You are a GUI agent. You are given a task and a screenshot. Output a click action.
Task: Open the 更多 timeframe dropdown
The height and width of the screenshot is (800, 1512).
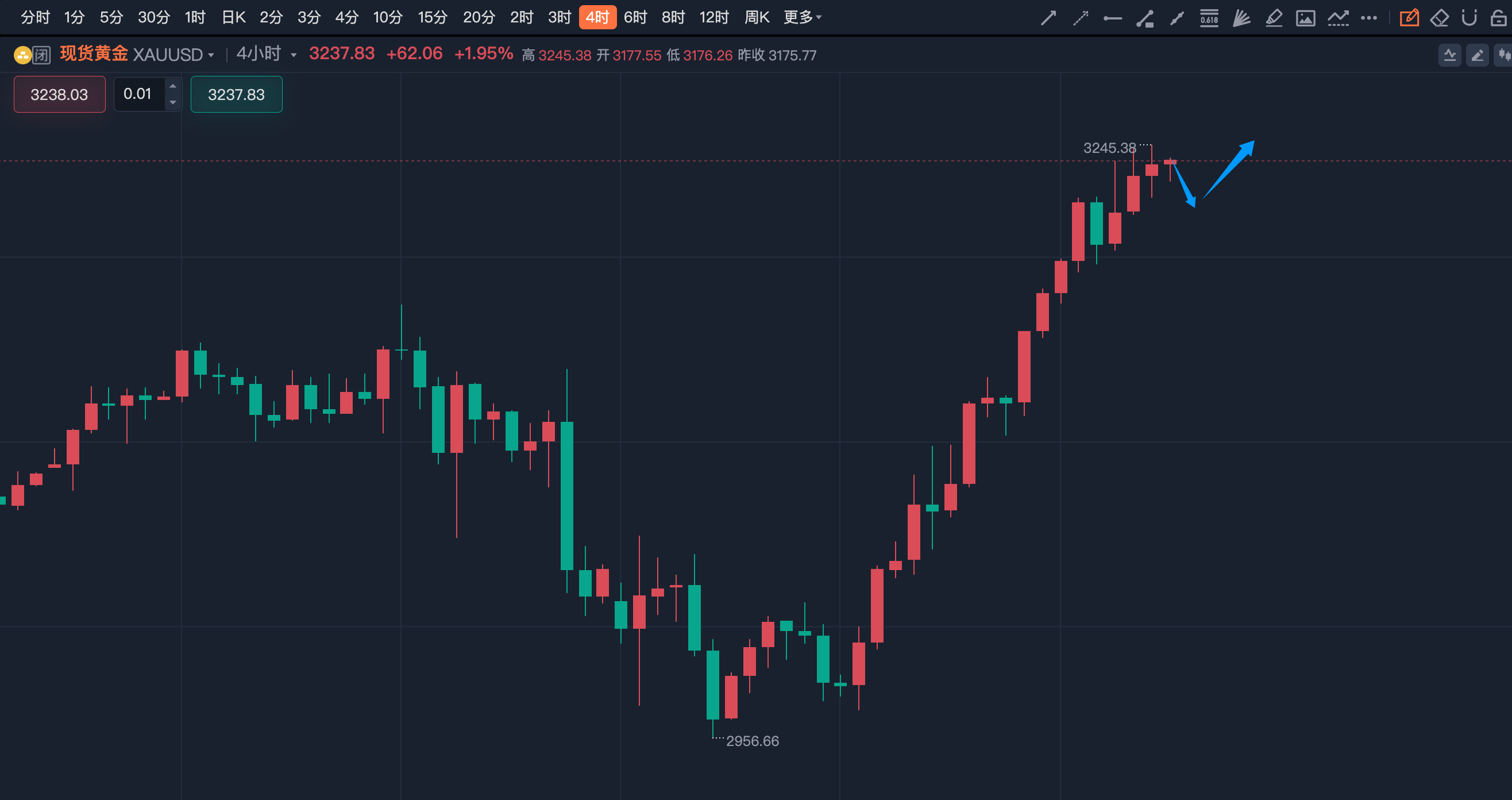click(x=803, y=18)
